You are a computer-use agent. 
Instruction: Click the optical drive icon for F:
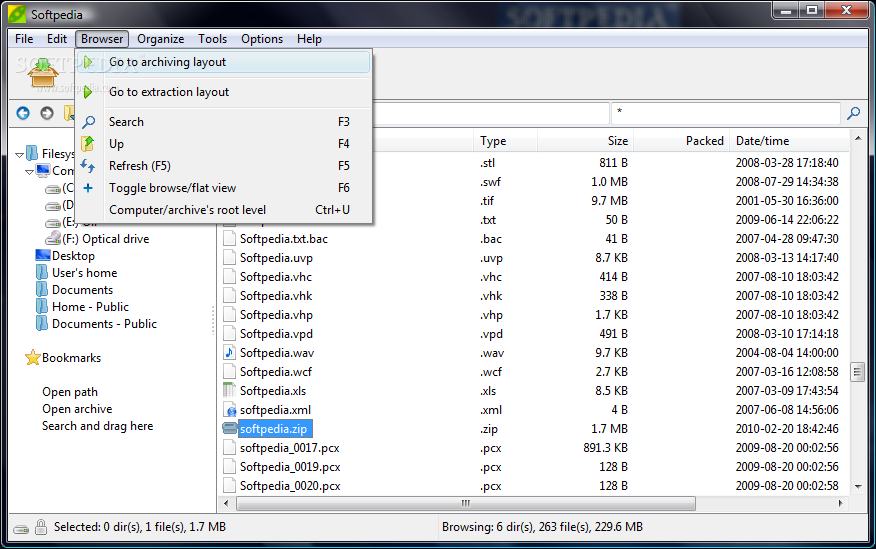[x=53, y=238]
